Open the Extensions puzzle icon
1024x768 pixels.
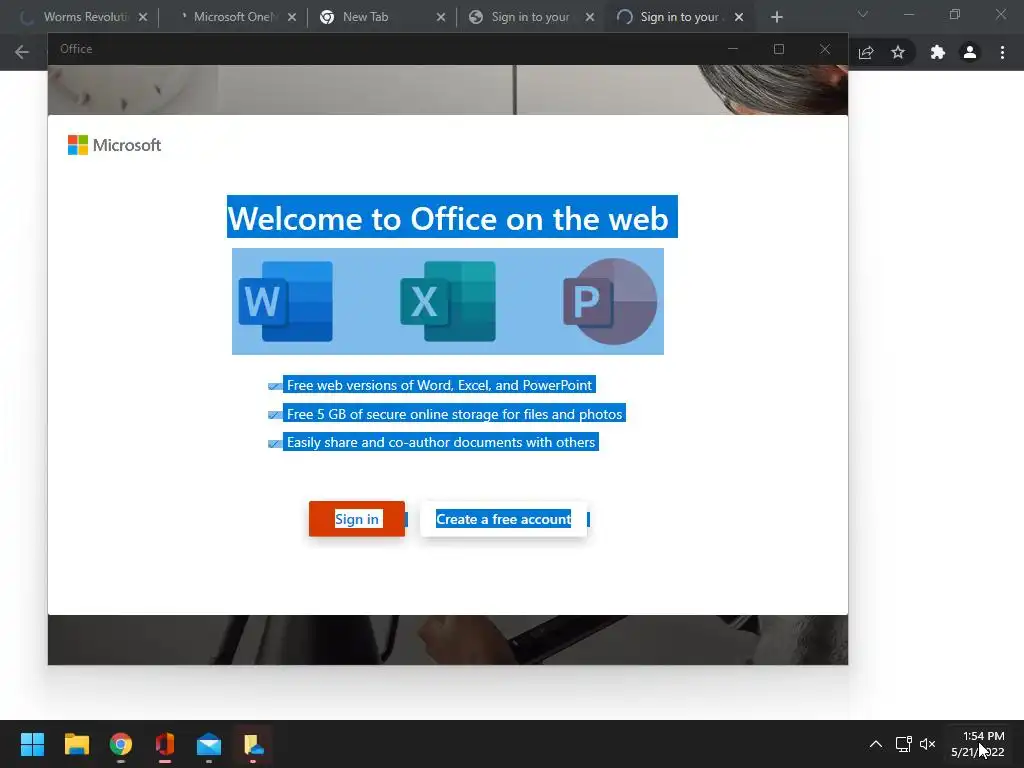[x=938, y=52]
